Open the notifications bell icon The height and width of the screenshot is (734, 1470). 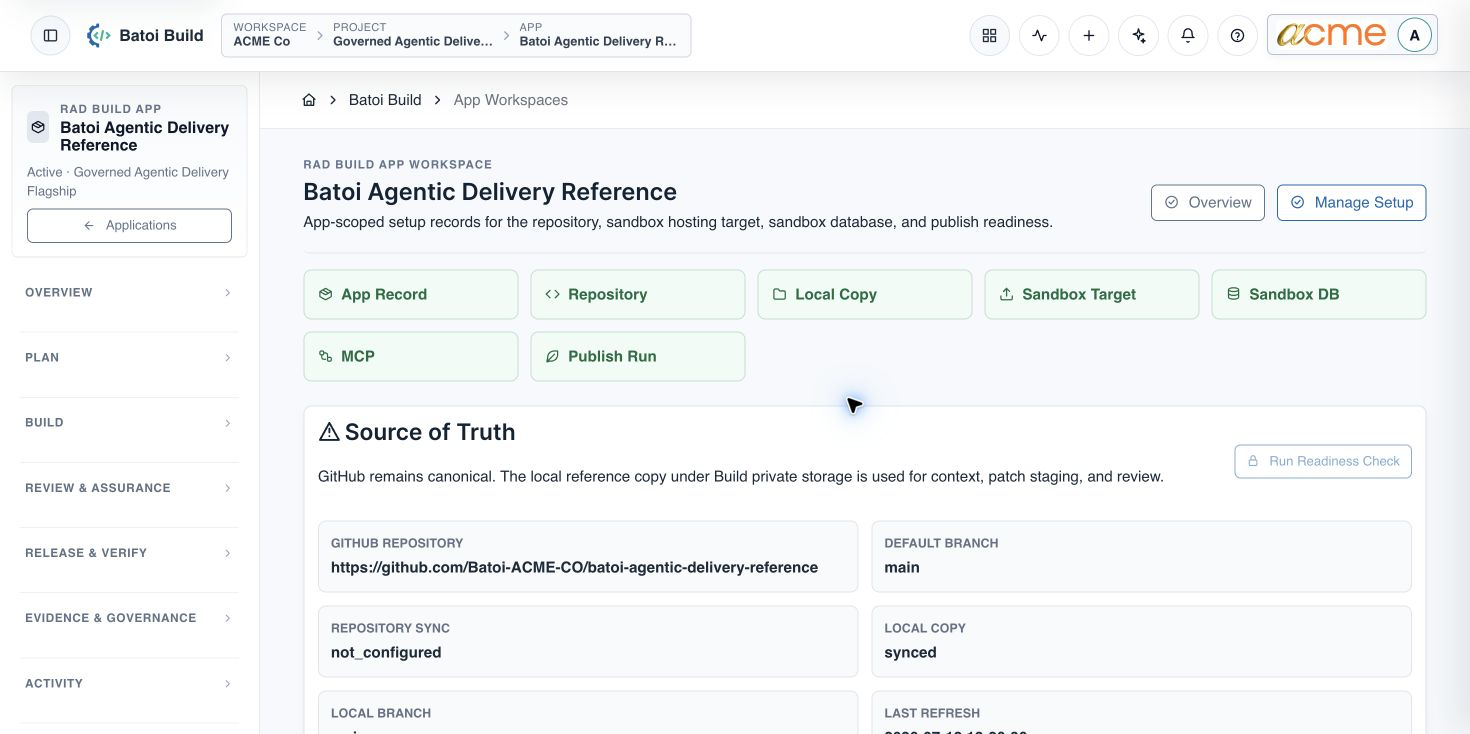coord(1188,35)
